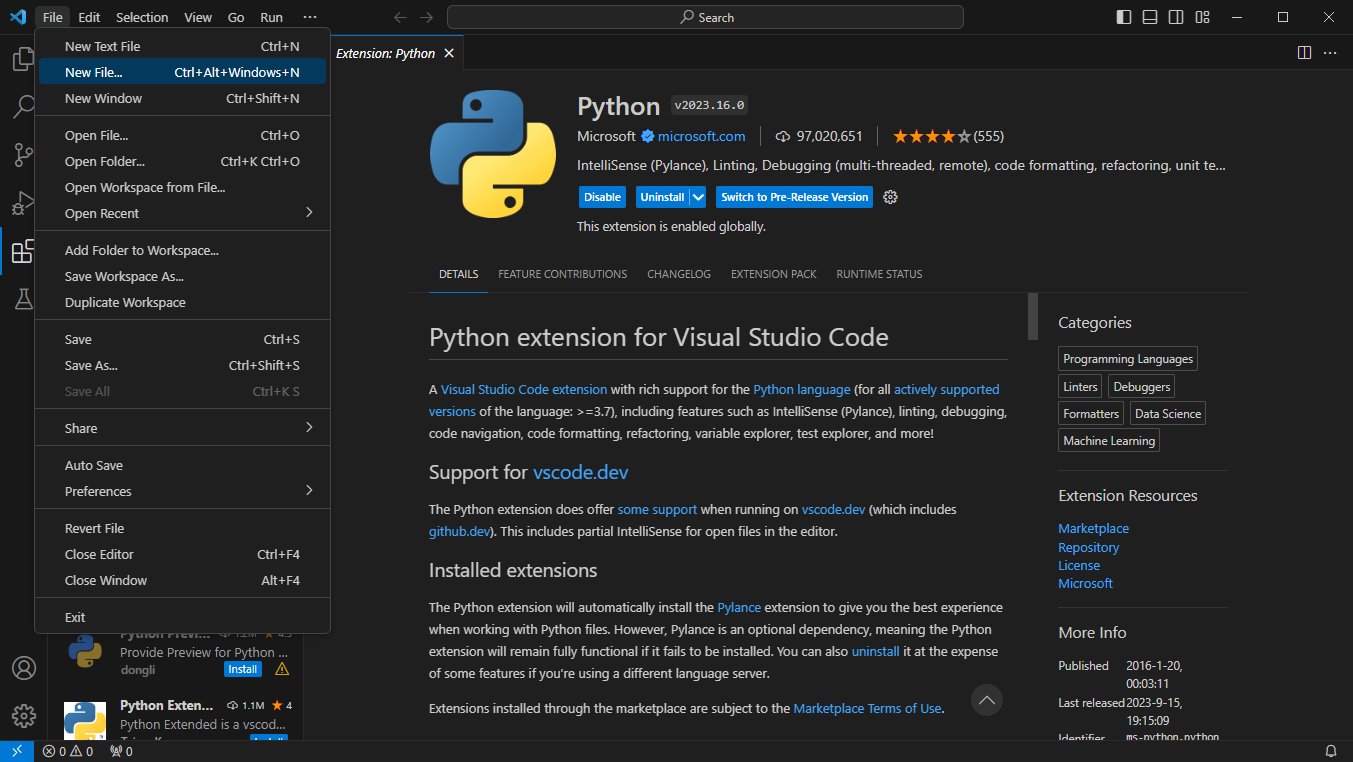1353x762 pixels.
Task: Open the Manage gear in activity bar
Action: (23, 716)
